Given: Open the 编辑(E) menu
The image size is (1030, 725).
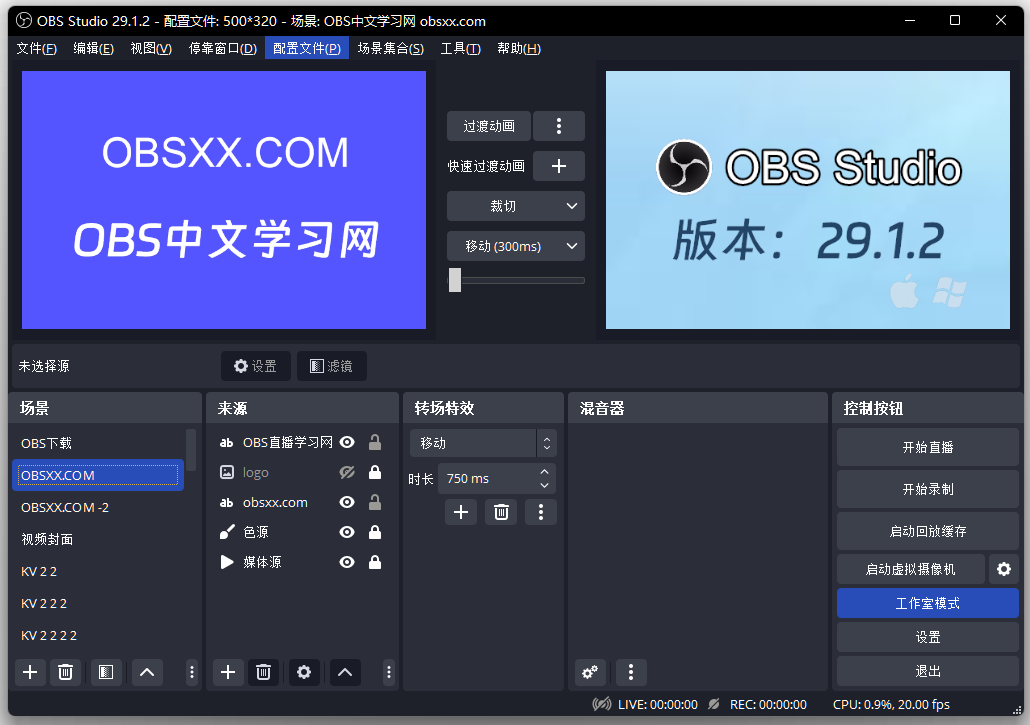Looking at the screenshot, I should click(x=93, y=49).
